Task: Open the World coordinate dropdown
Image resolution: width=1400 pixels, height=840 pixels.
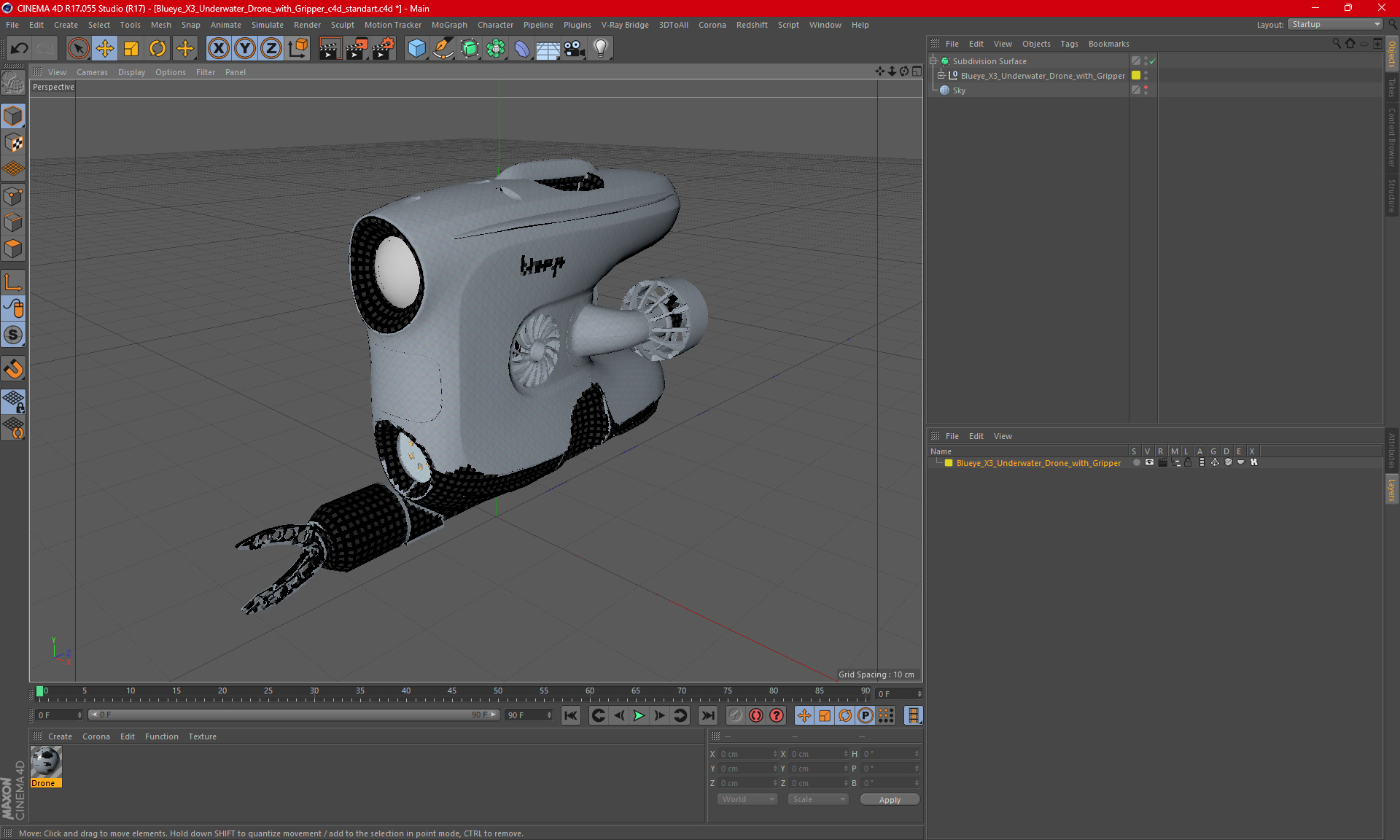Action: point(747,799)
